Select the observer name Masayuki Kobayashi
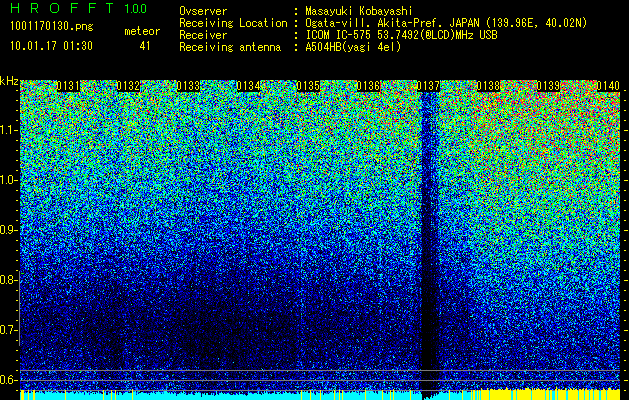Screen dimensions: 629x400 pos(359,11)
